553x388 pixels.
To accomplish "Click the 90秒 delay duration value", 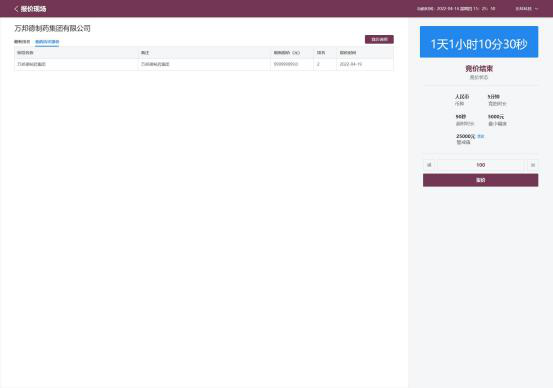I will (461, 116).
